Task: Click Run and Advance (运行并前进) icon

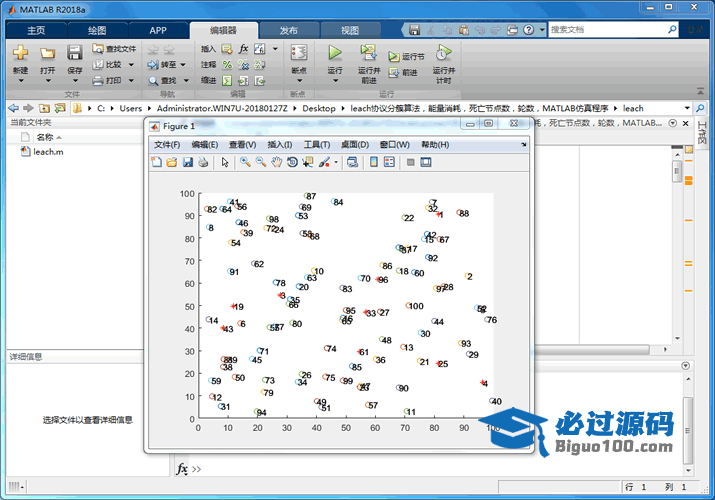Action: pos(368,52)
